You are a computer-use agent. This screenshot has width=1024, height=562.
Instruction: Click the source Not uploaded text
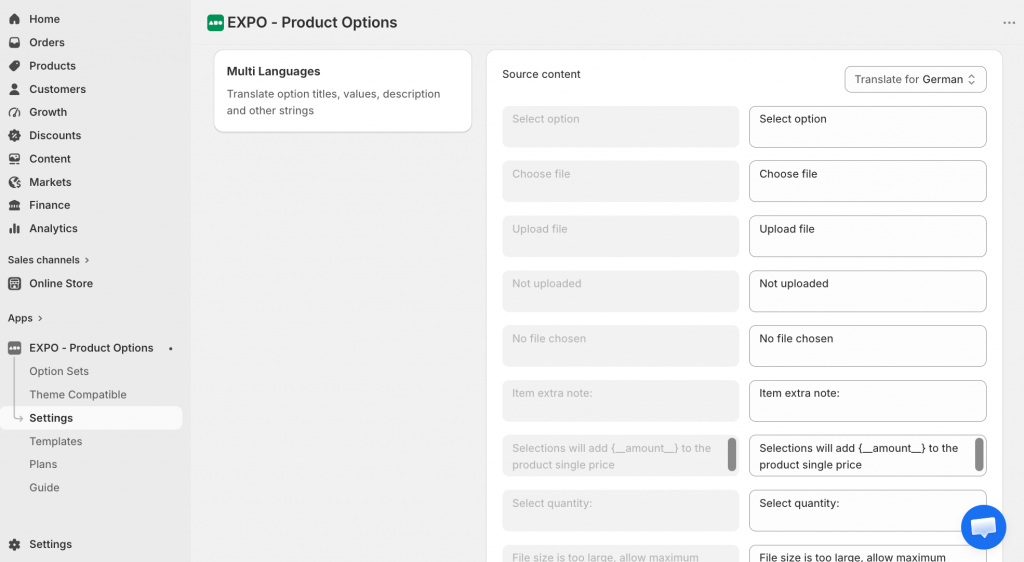(547, 284)
